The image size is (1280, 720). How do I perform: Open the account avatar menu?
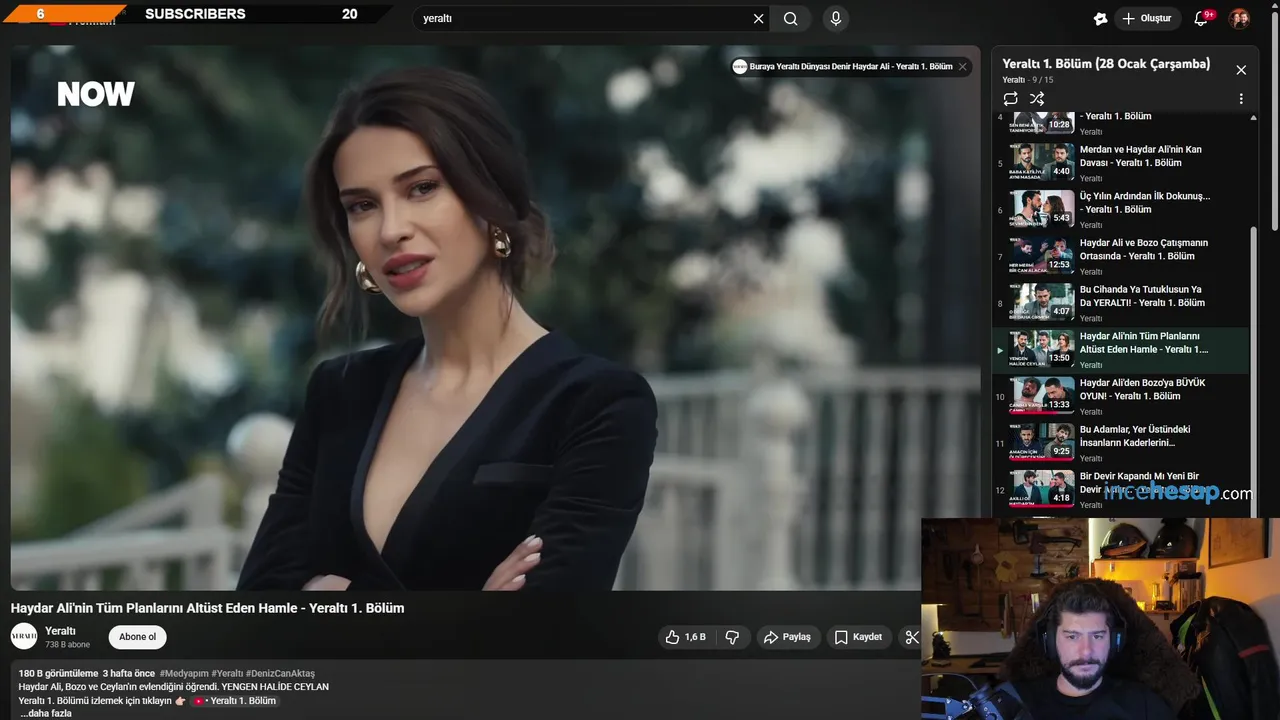pos(1239,18)
